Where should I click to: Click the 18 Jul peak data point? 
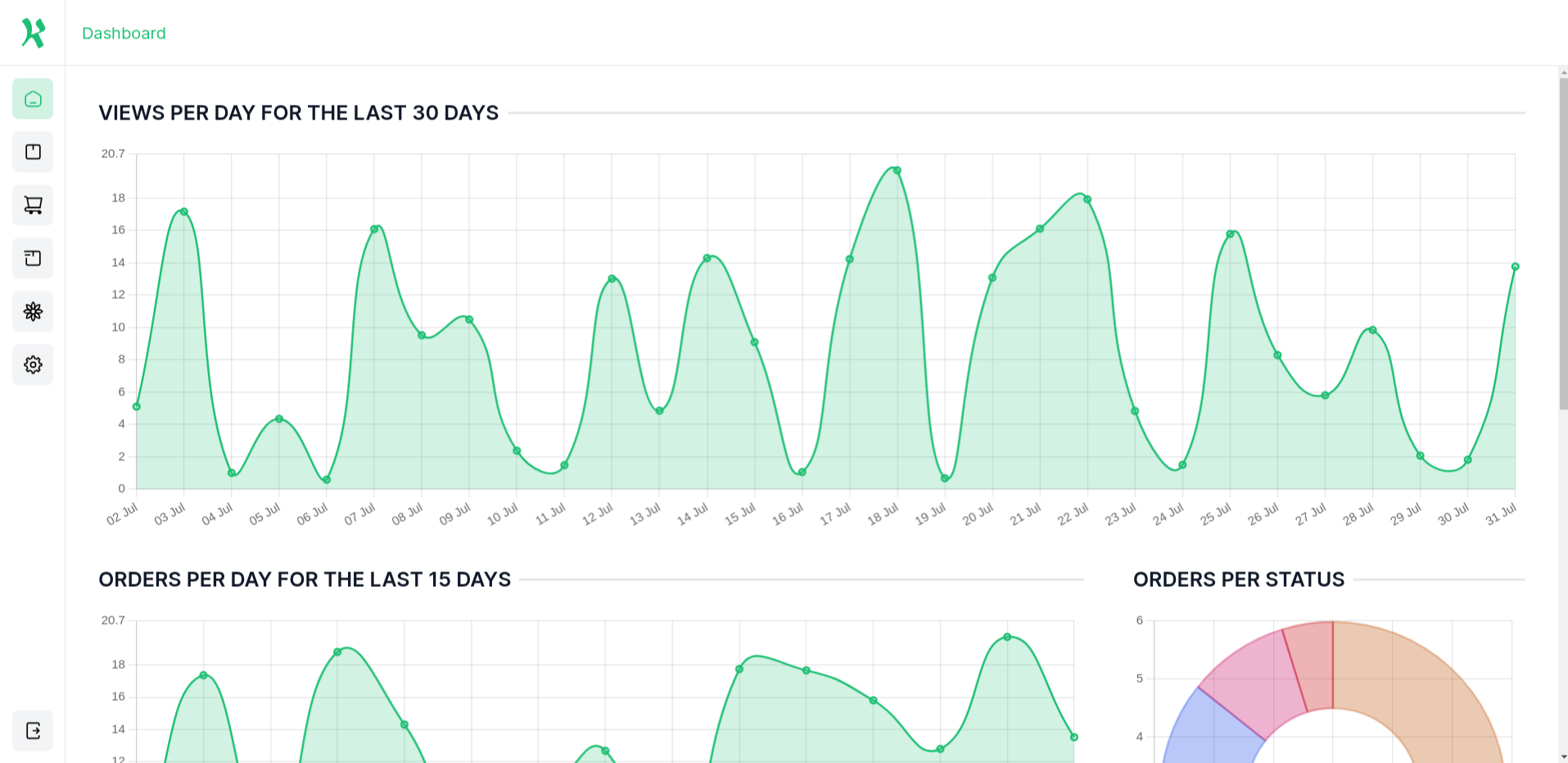pyautogui.click(x=897, y=170)
